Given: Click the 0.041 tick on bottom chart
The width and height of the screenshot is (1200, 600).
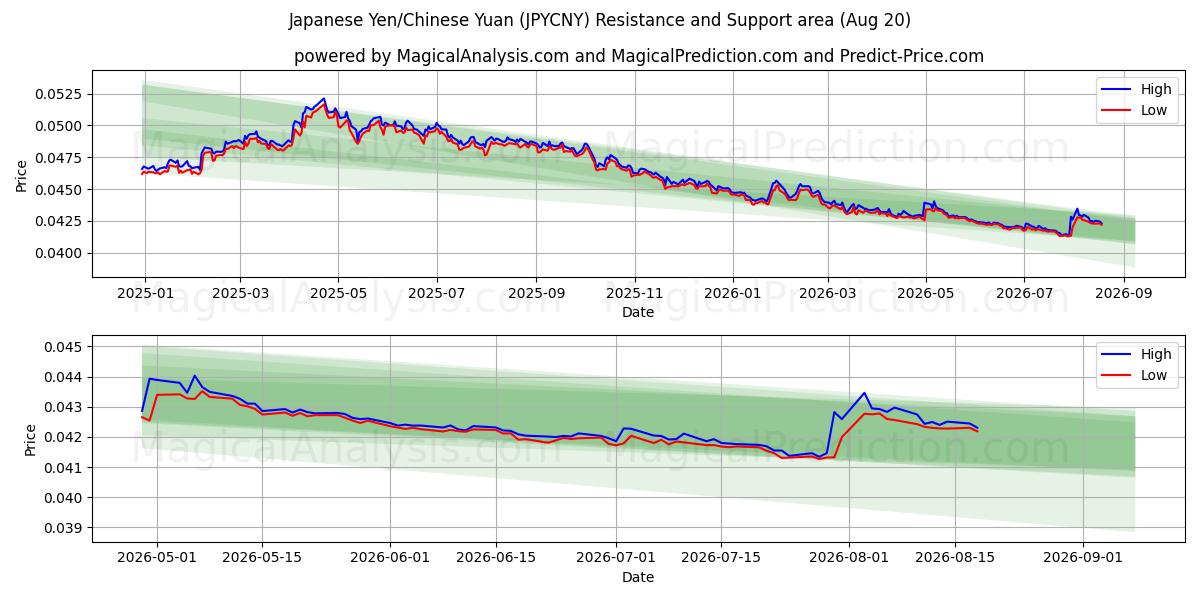Looking at the screenshot, I should coord(65,467).
